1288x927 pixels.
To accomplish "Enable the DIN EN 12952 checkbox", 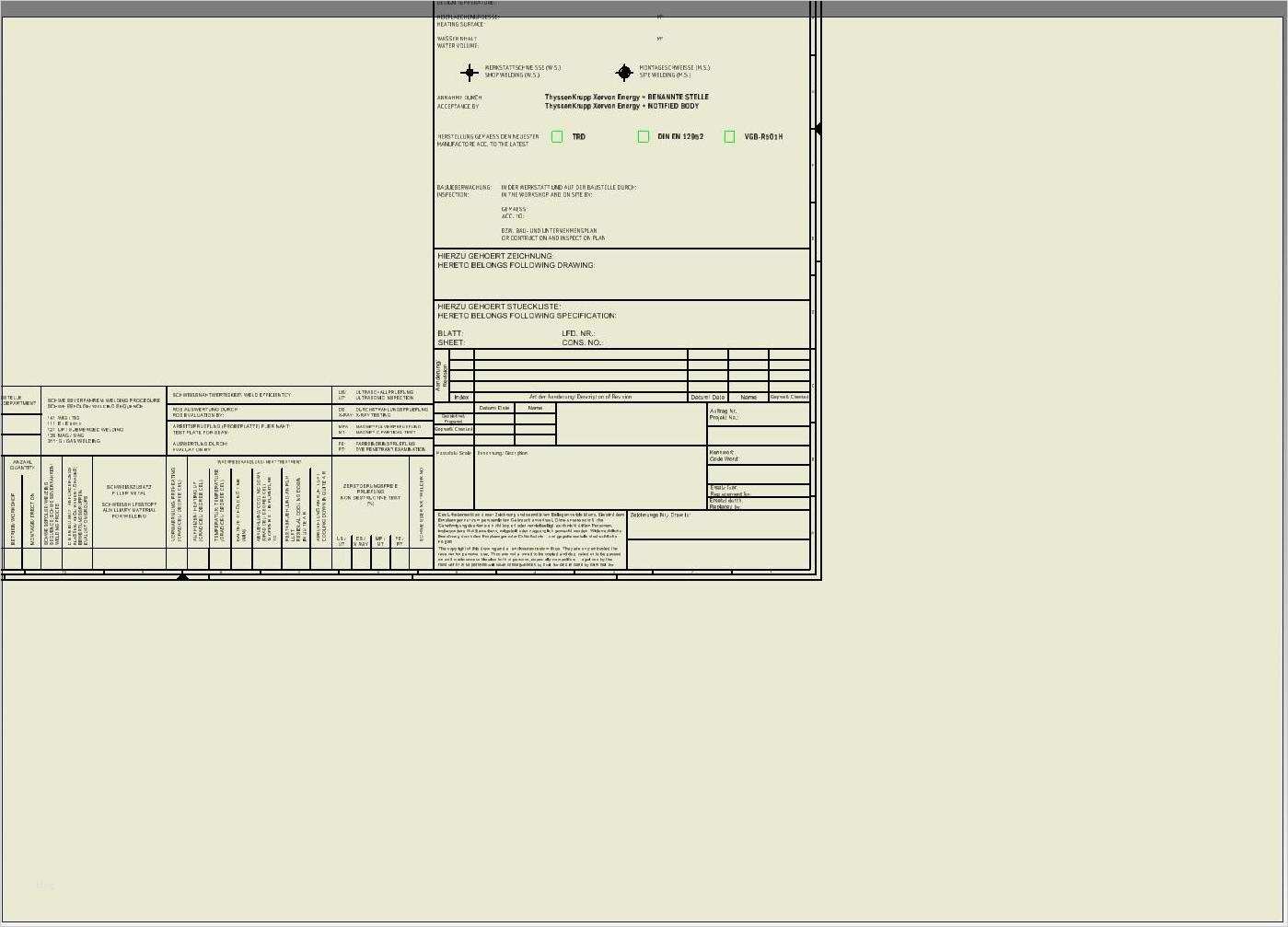I will (644, 136).
